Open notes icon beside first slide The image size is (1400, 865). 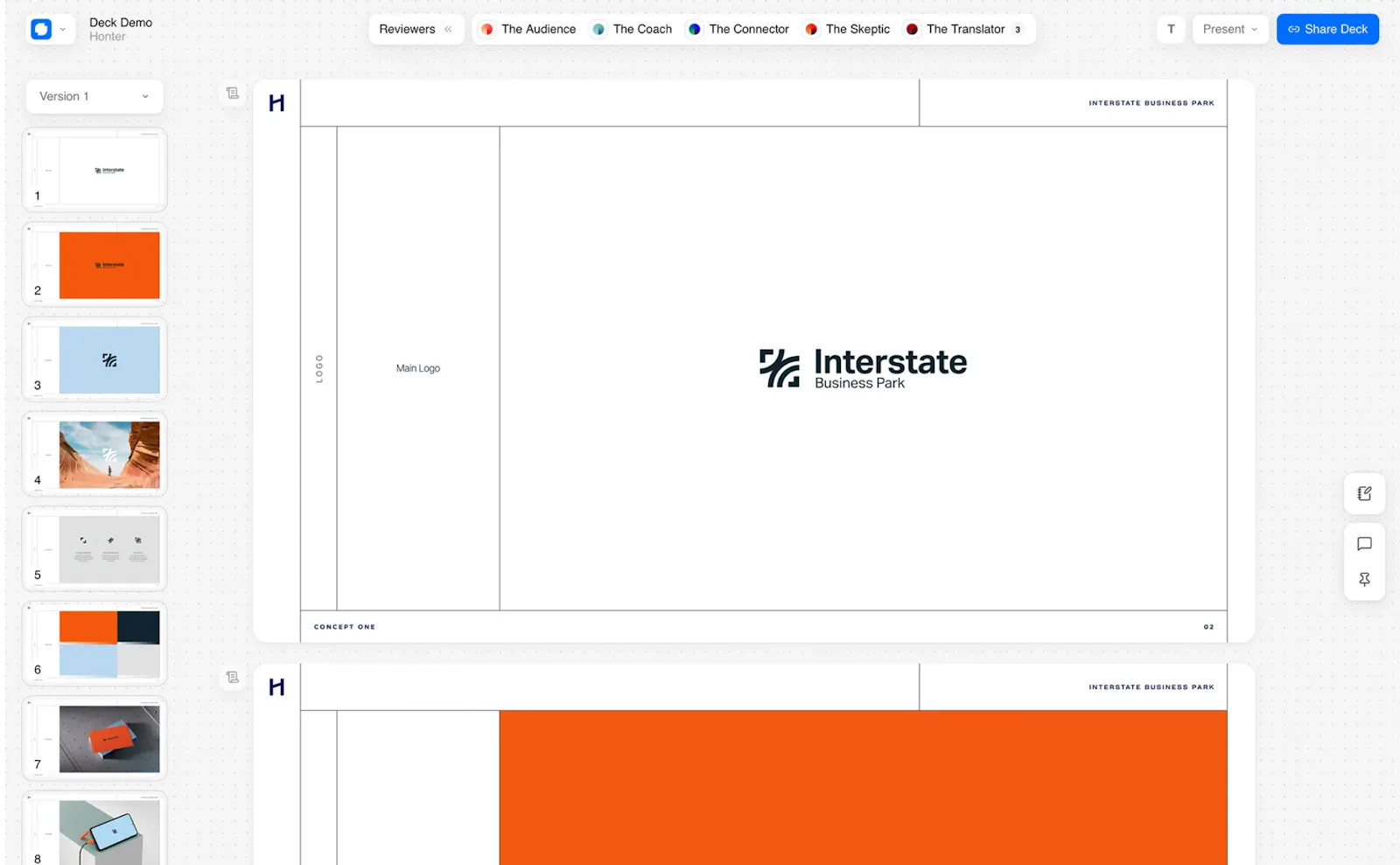233,93
